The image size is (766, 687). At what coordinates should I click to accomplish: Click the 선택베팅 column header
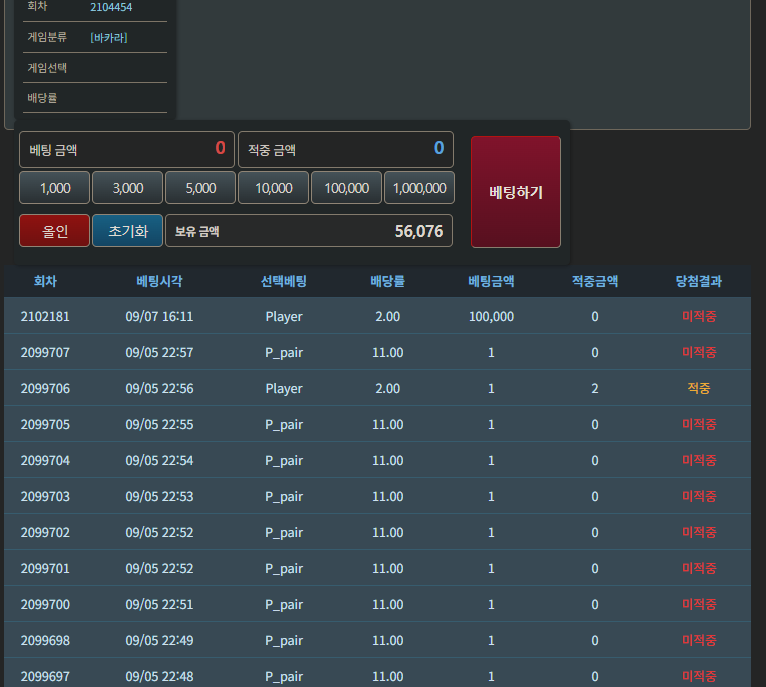(x=284, y=281)
